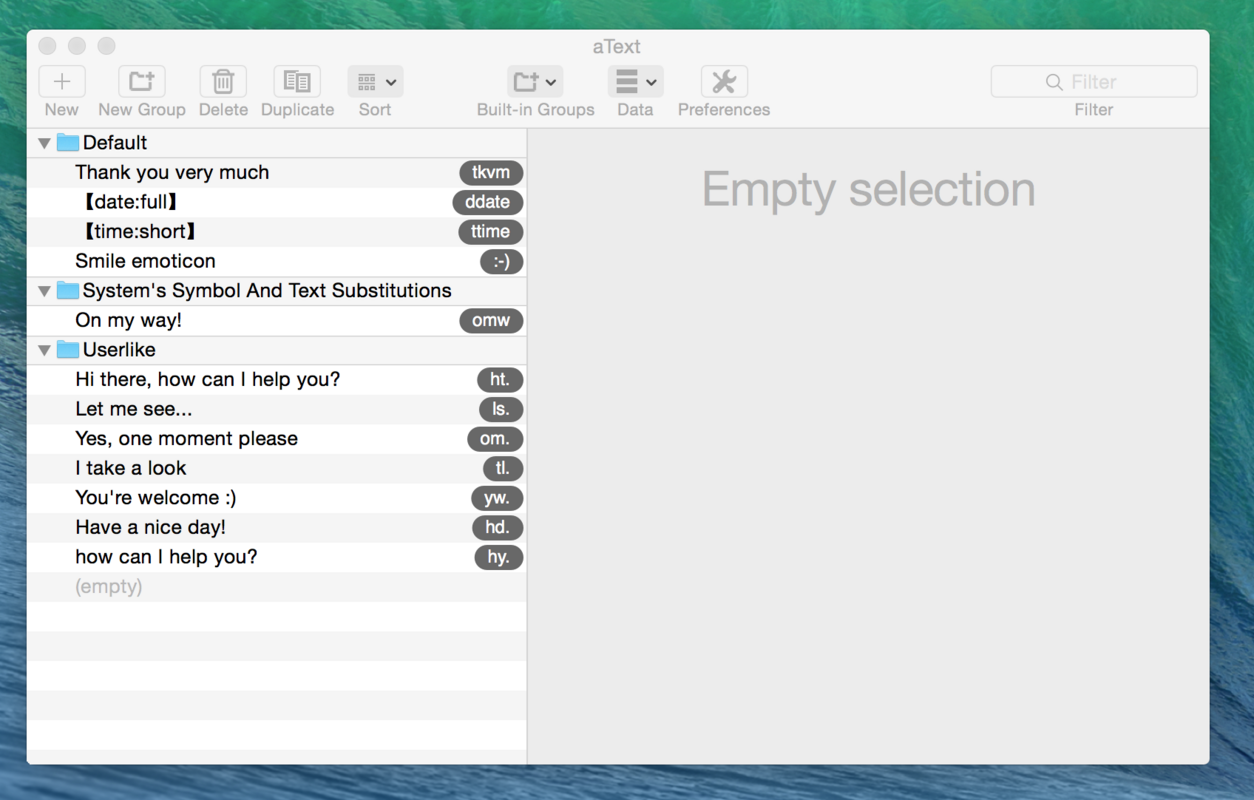The image size is (1254, 800).
Task: Select the 'On my way!' snippet
Action: coord(130,320)
